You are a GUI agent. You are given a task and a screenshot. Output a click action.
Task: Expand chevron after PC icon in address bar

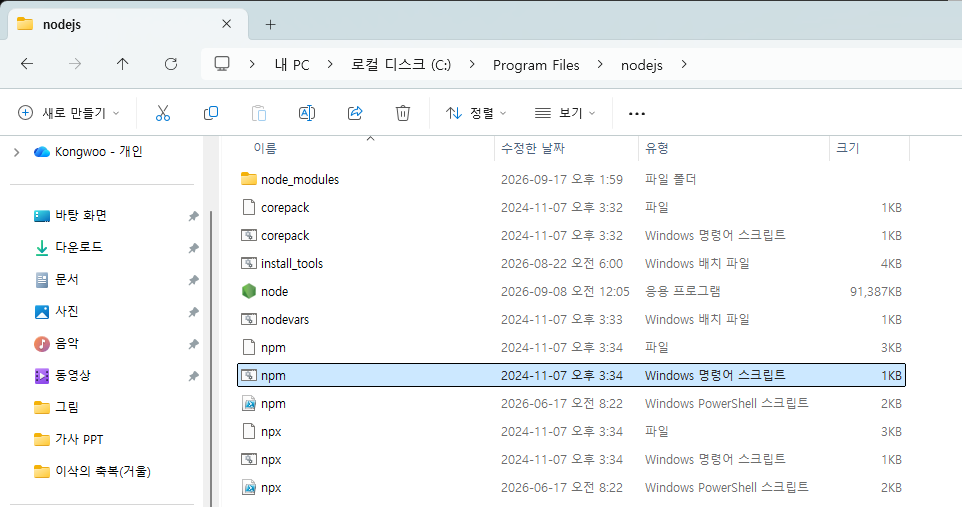[252, 64]
